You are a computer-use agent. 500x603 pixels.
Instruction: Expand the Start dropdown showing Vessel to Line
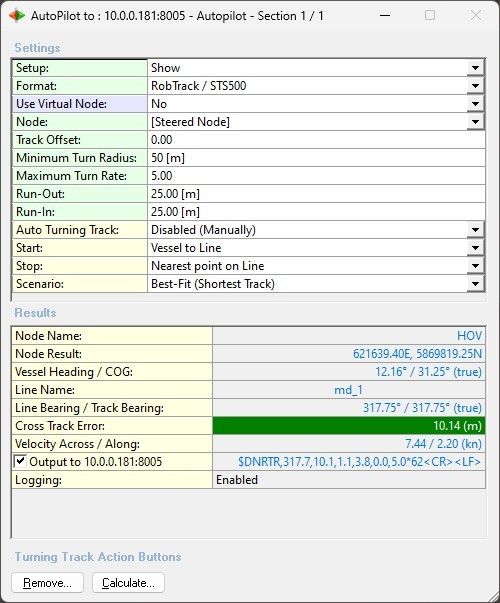coord(475,248)
